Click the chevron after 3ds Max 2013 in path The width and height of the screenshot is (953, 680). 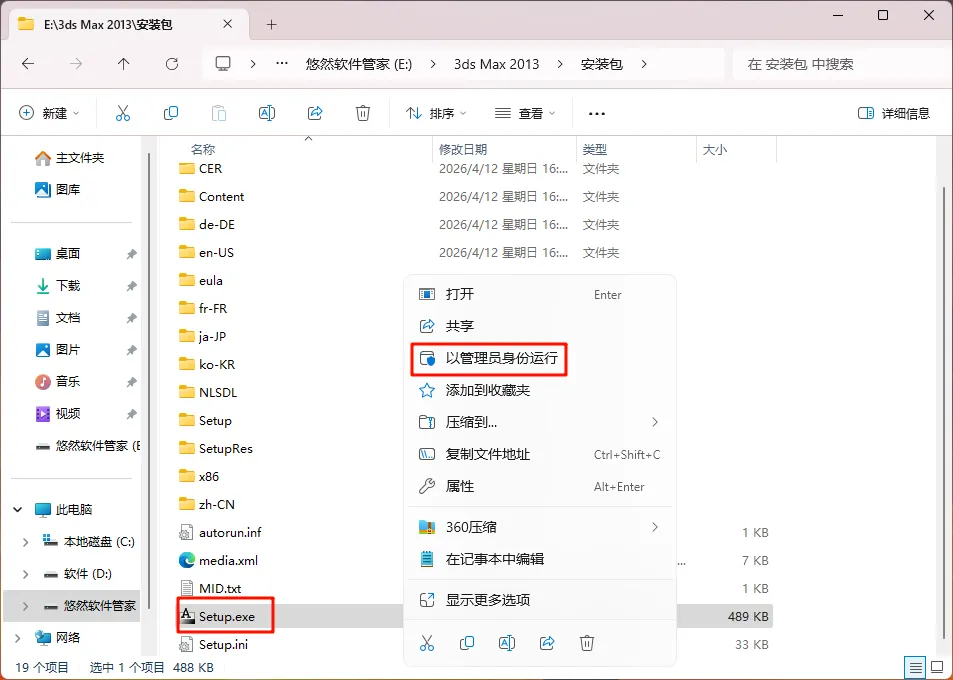point(560,64)
